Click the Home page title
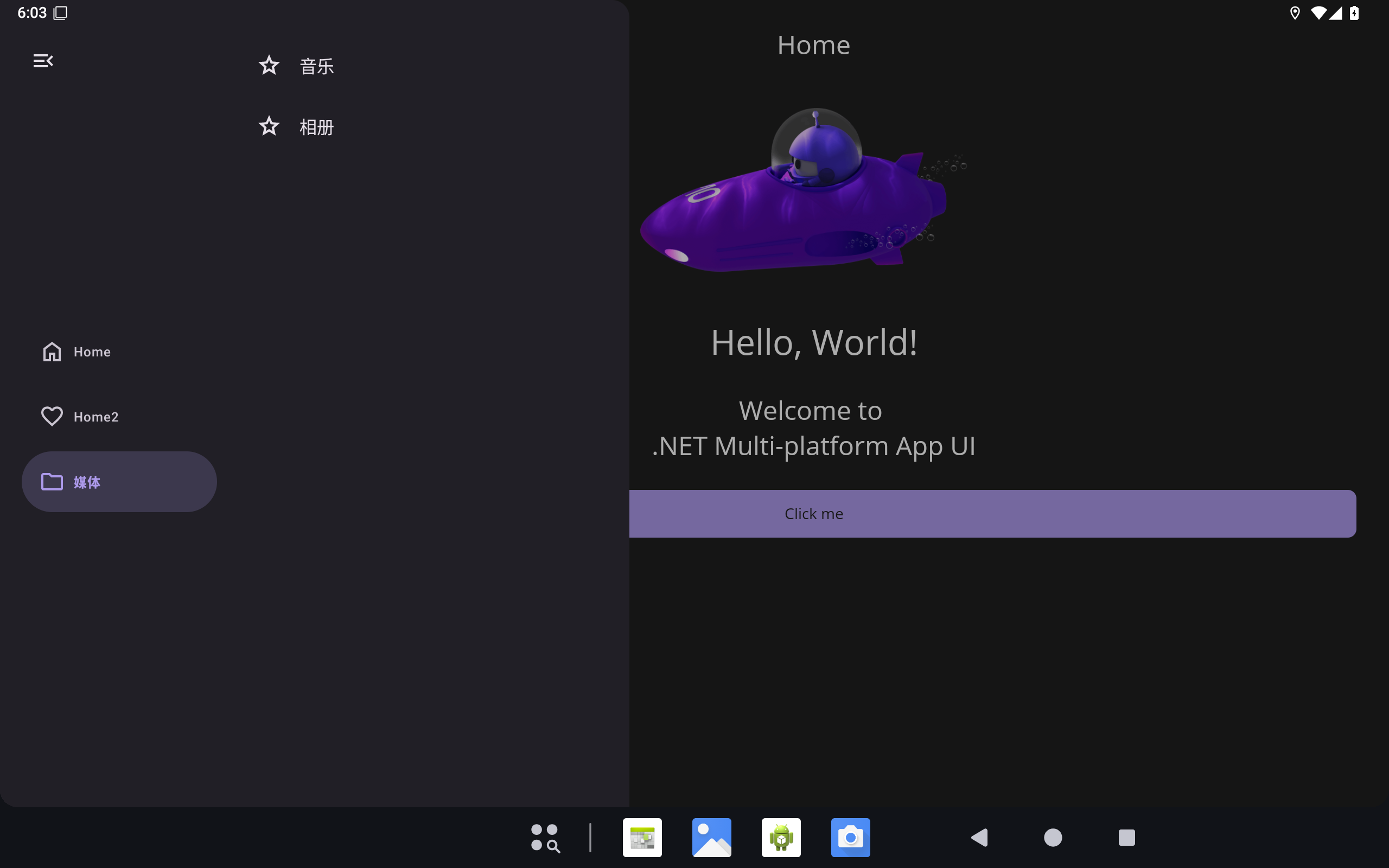The width and height of the screenshot is (1389, 868). point(814,45)
